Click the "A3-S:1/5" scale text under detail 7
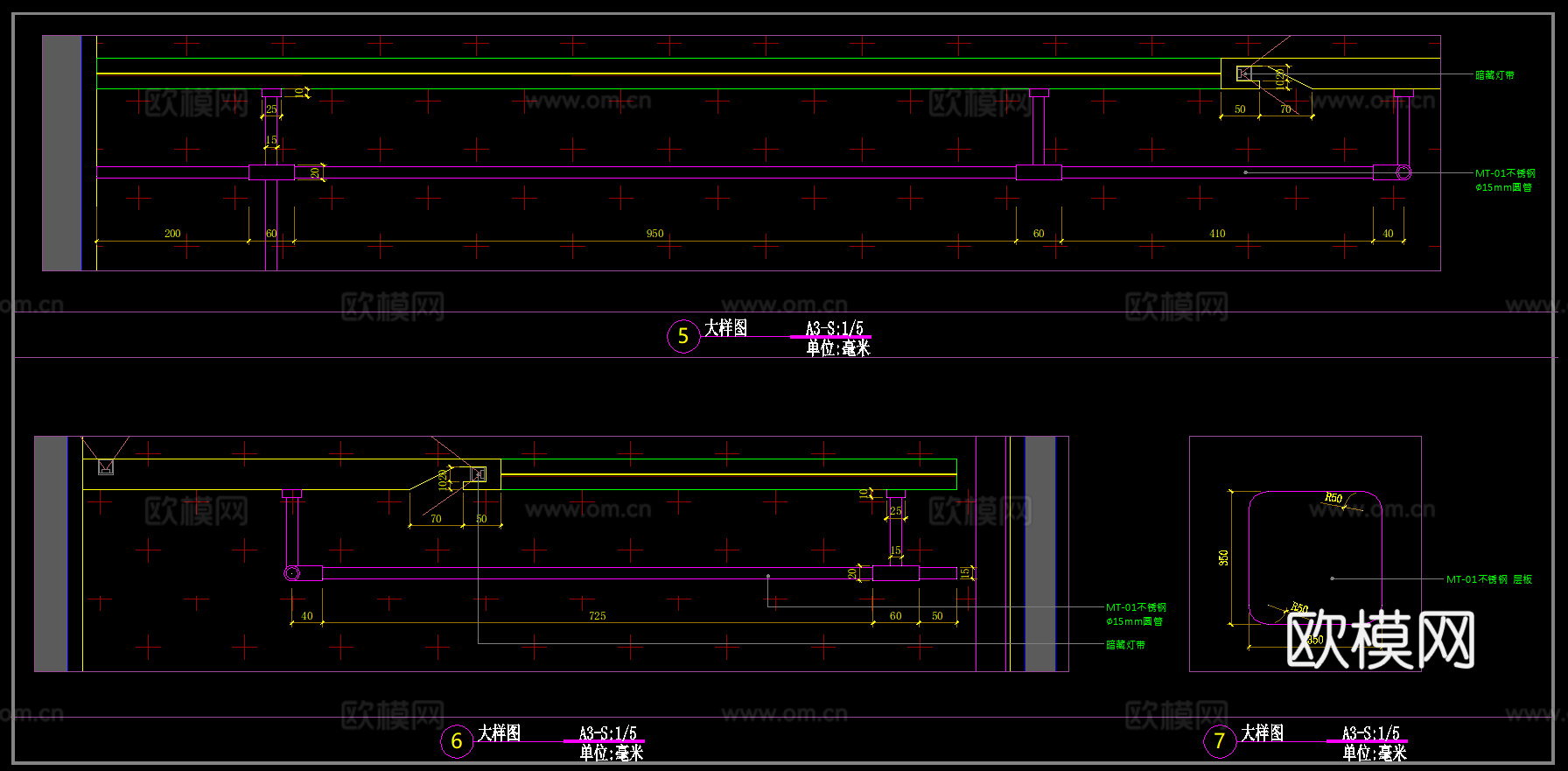The image size is (1568, 771). coord(1371,733)
